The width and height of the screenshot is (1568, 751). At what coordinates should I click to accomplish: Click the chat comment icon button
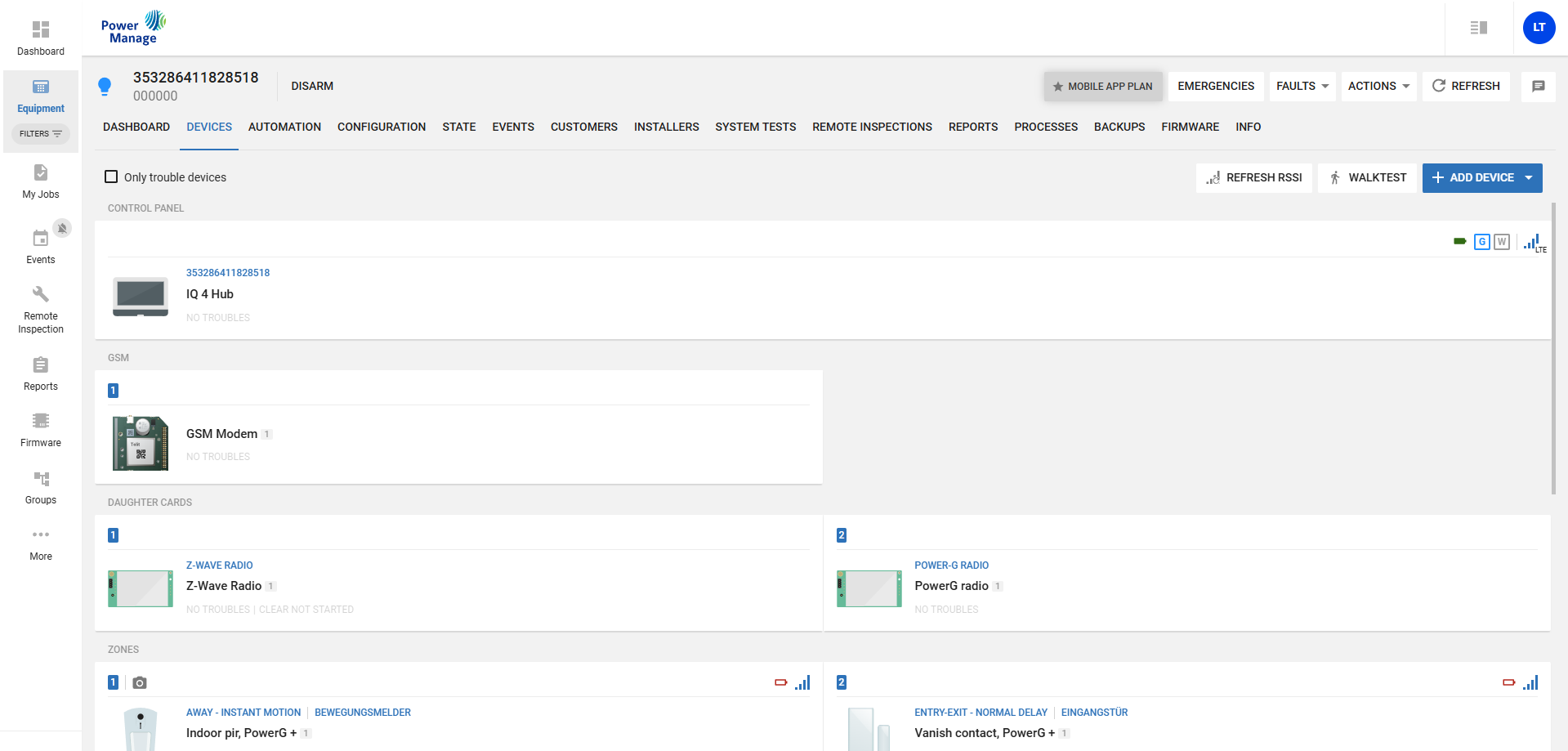(x=1538, y=86)
